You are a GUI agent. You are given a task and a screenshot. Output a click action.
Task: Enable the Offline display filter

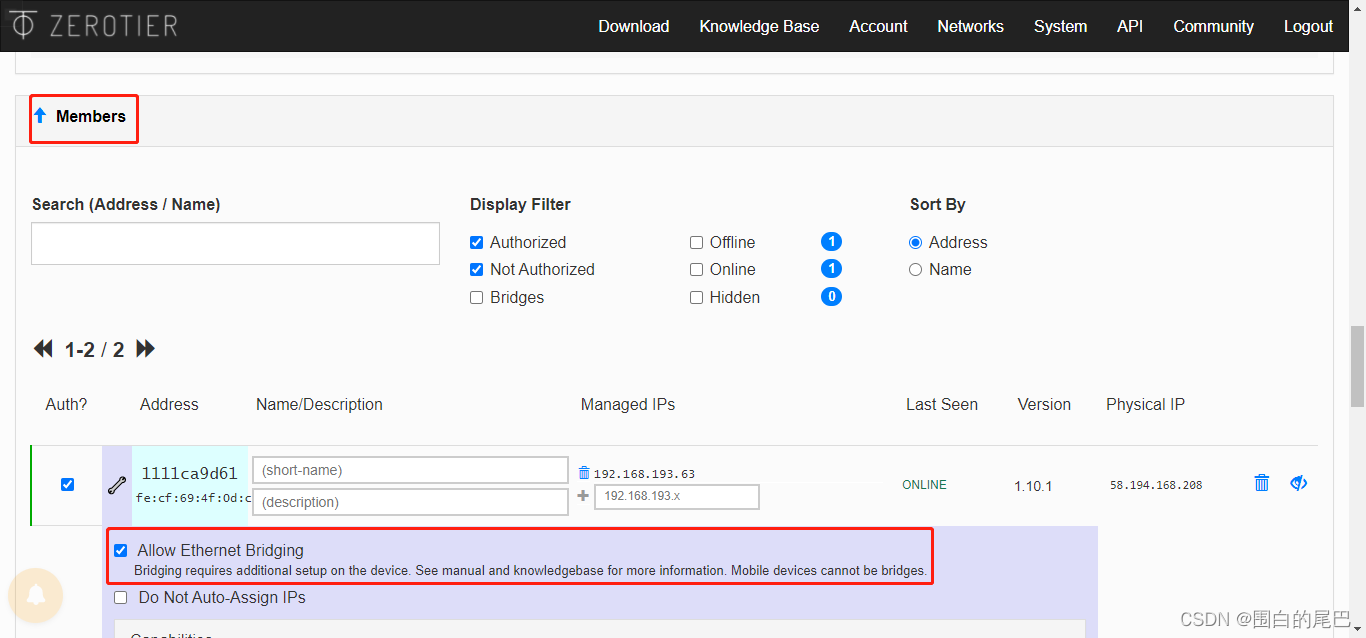click(x=696, y=242)
